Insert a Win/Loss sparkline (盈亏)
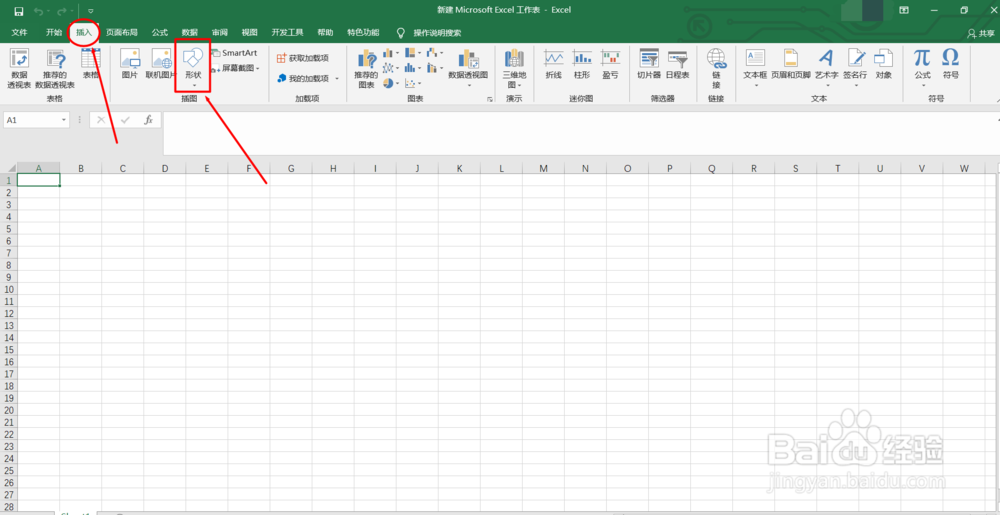This screenshot has width=1000, height=515. [x=610, y=64]
